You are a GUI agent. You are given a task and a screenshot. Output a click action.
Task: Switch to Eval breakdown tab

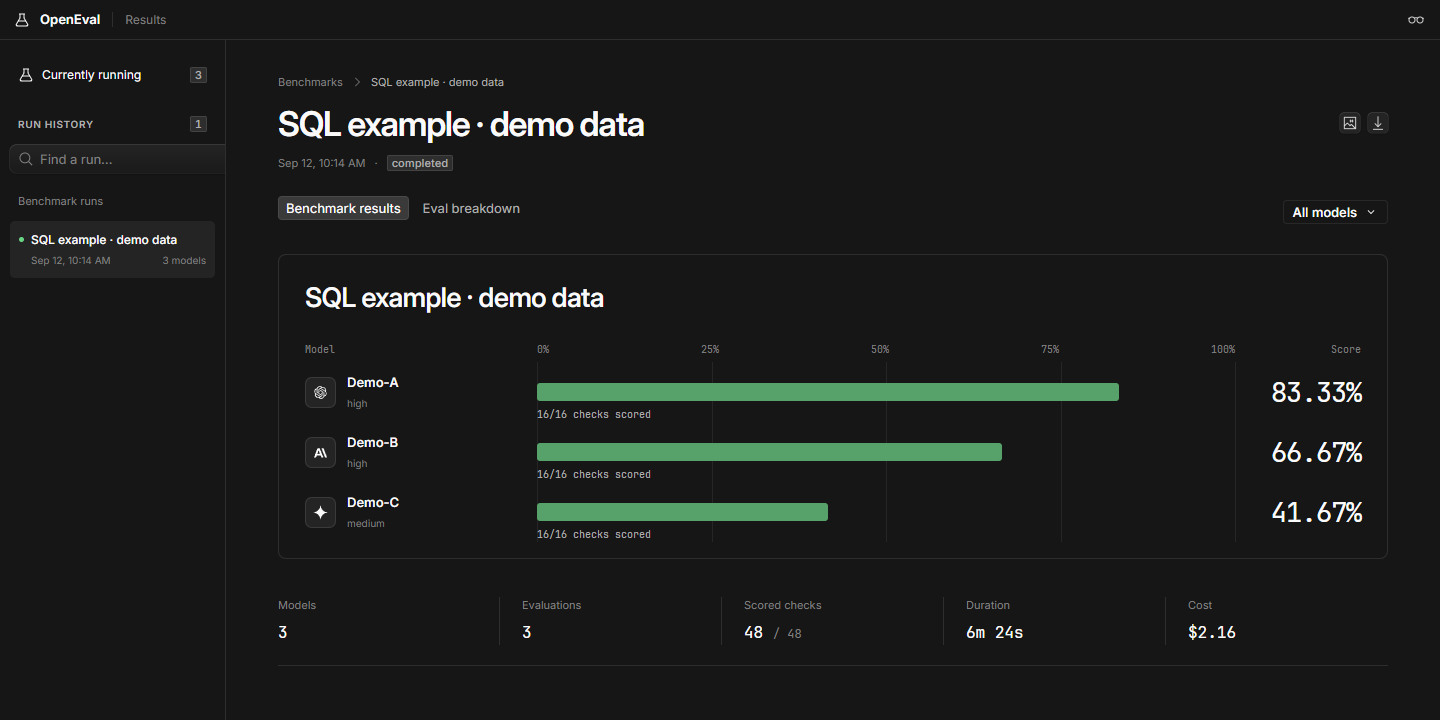click(x=471, y=208)
